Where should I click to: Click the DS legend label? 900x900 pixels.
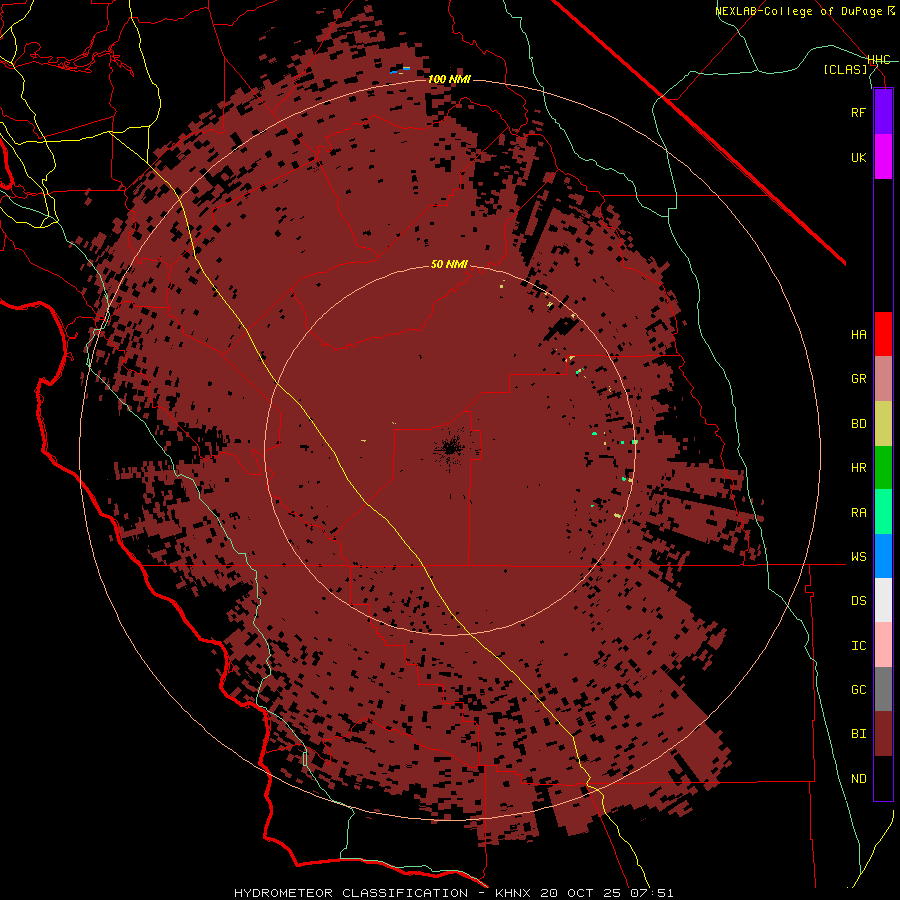[x=858, y=601]
